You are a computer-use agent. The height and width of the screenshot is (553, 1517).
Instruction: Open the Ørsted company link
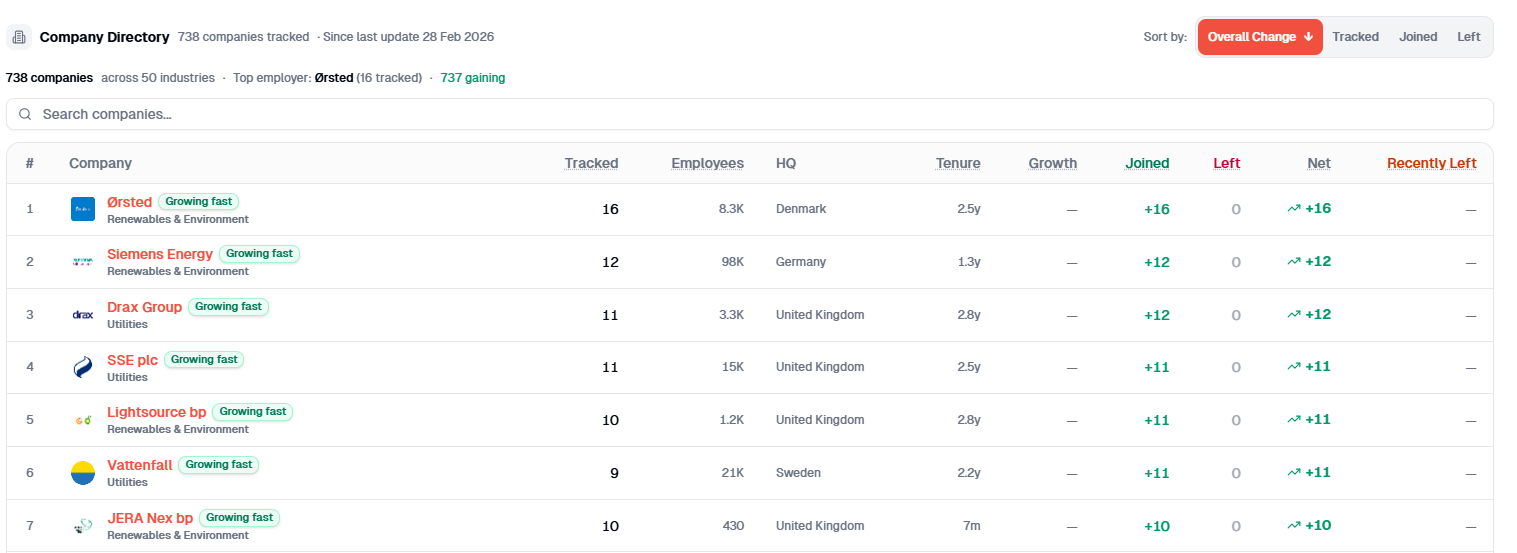click(129, 202)
